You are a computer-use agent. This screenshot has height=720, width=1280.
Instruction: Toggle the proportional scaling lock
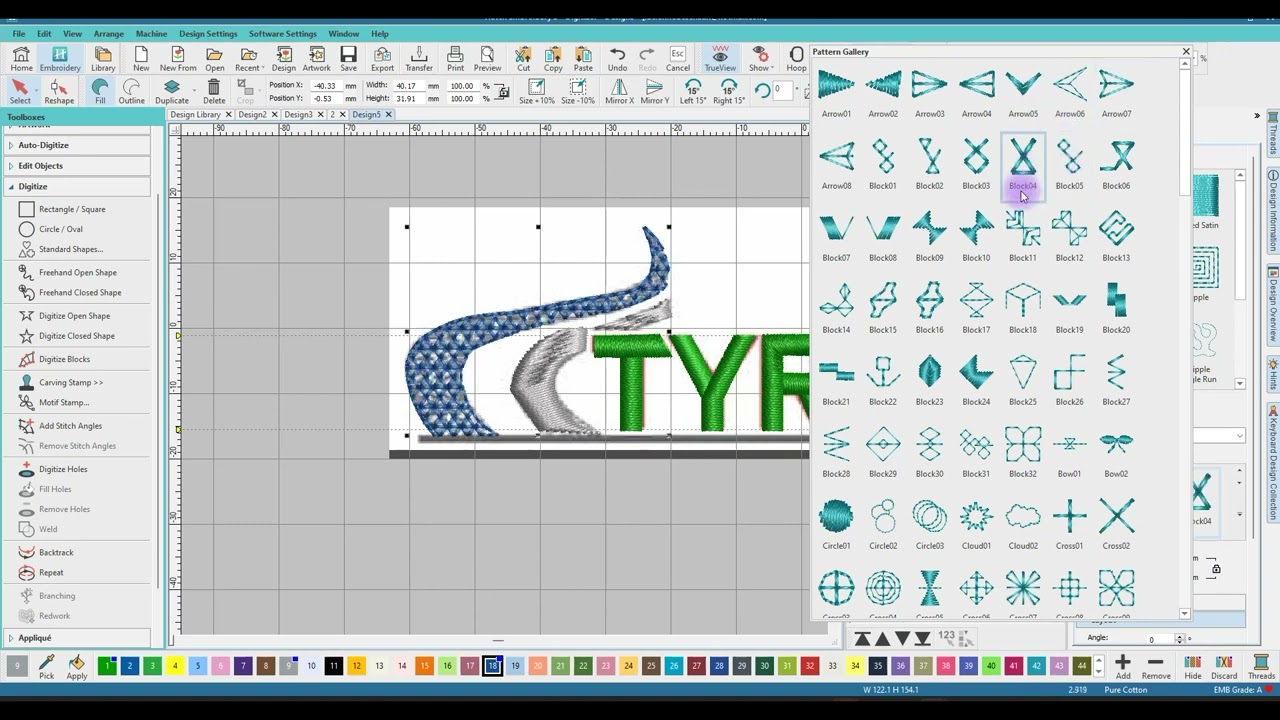pos(503,92)
